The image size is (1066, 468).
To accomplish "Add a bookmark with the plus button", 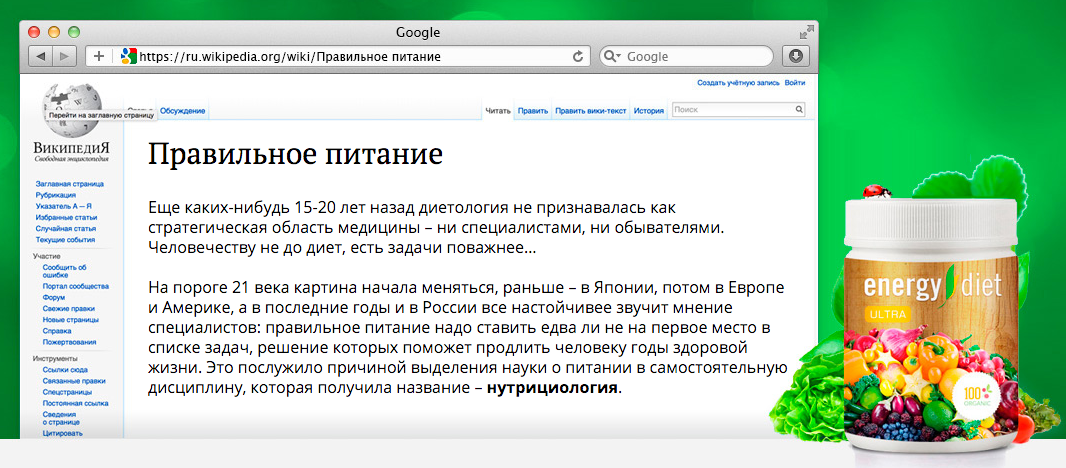I will pyautogui.click(x=99, y=56).
